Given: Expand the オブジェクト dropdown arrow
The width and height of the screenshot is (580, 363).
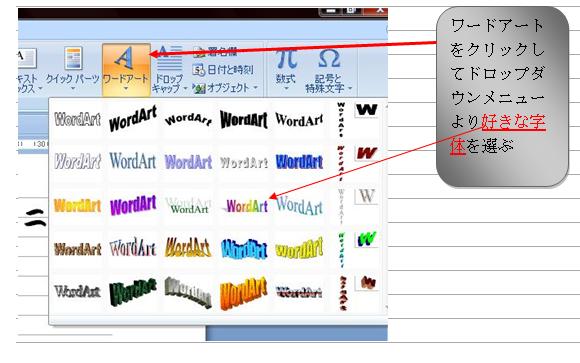Looking at the screenshot, I should 256,88.
